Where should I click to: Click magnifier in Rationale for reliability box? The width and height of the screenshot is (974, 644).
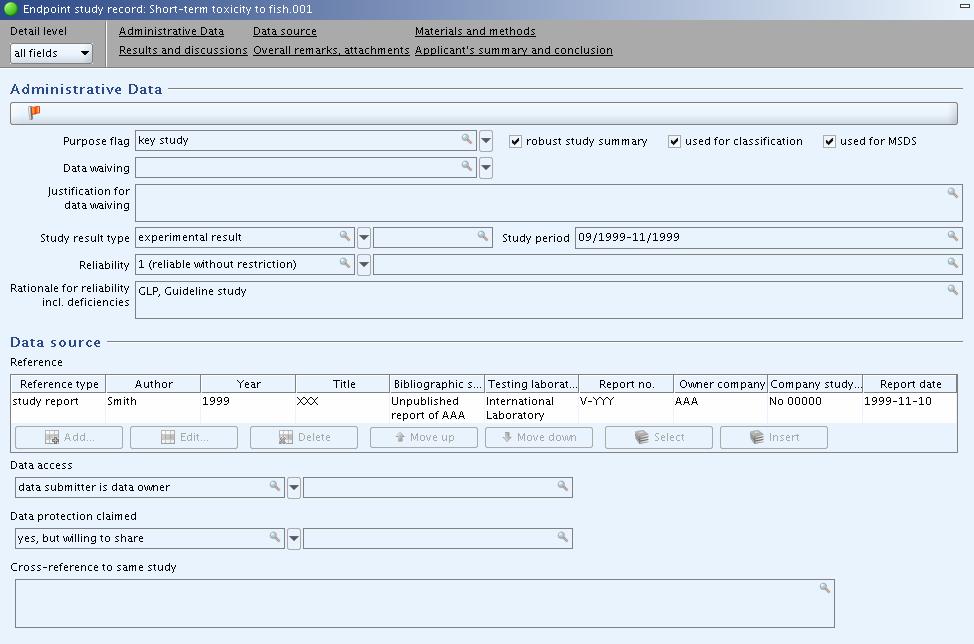click(952, 289)
